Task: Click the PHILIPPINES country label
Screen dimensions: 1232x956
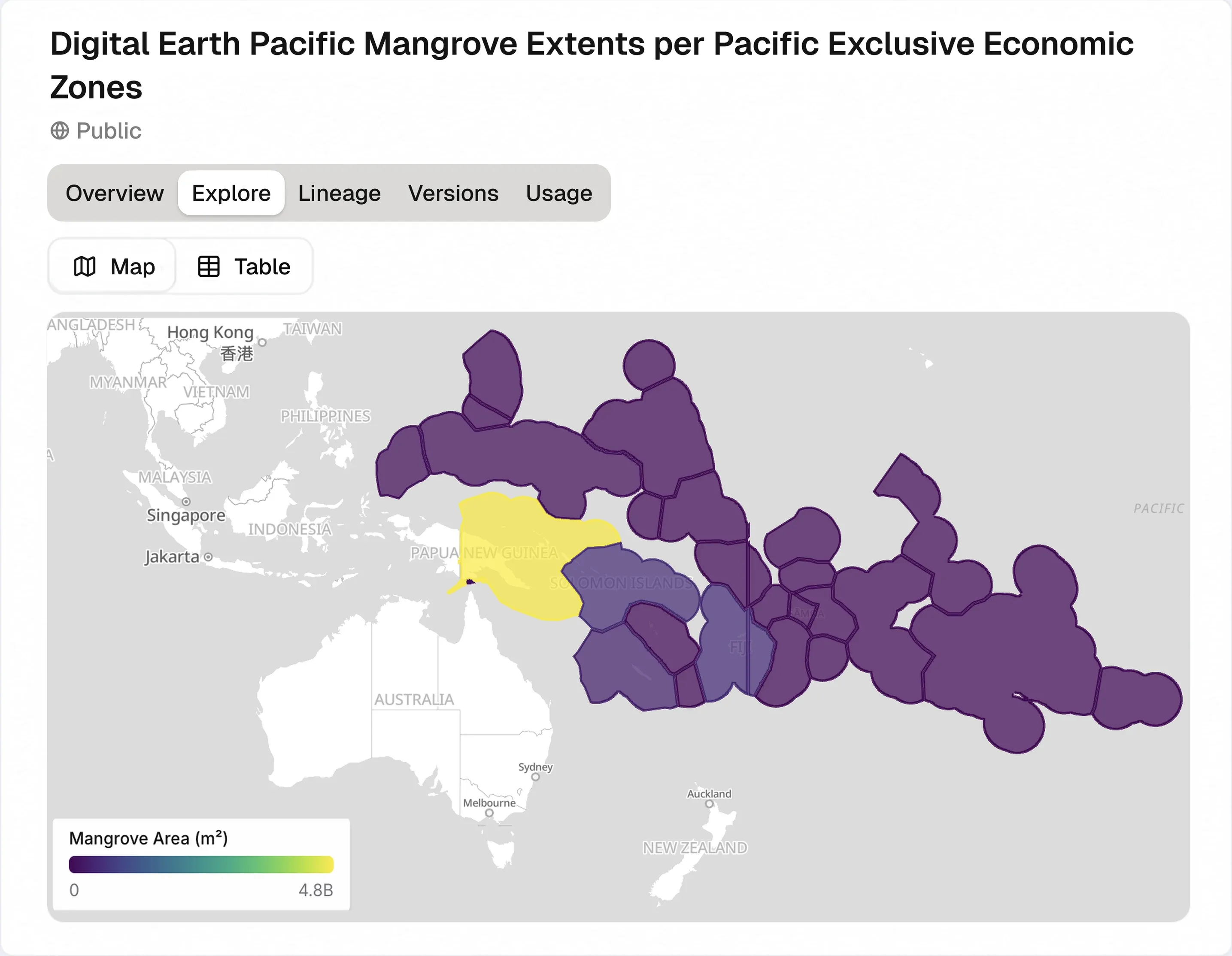Action: [325, 416]
